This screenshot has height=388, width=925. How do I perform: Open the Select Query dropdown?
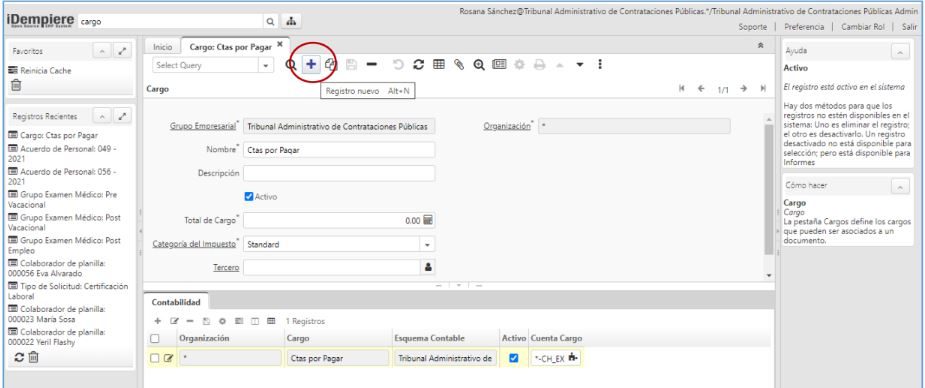pos(266,65)
